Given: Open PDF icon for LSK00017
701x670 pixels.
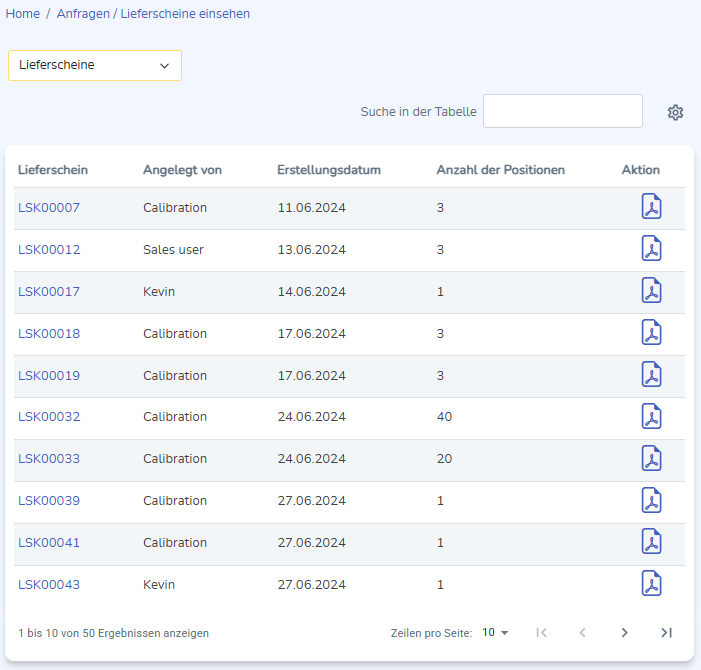Looking at the screenshot, I should [651, 292].
